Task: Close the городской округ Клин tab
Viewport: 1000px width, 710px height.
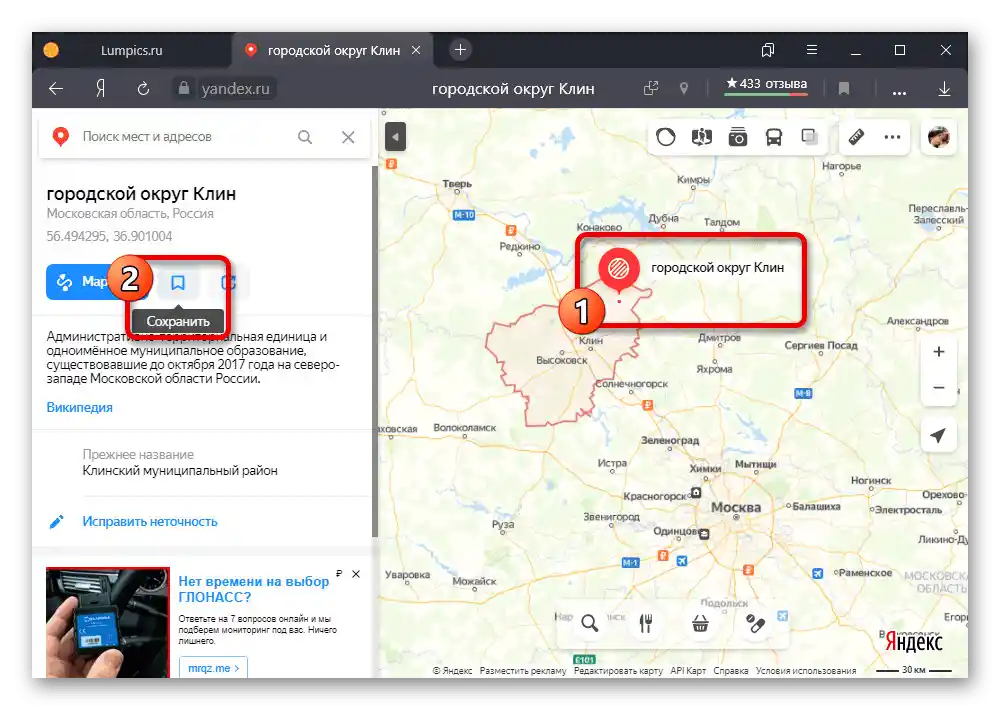Action: click(x=416, y=50)
